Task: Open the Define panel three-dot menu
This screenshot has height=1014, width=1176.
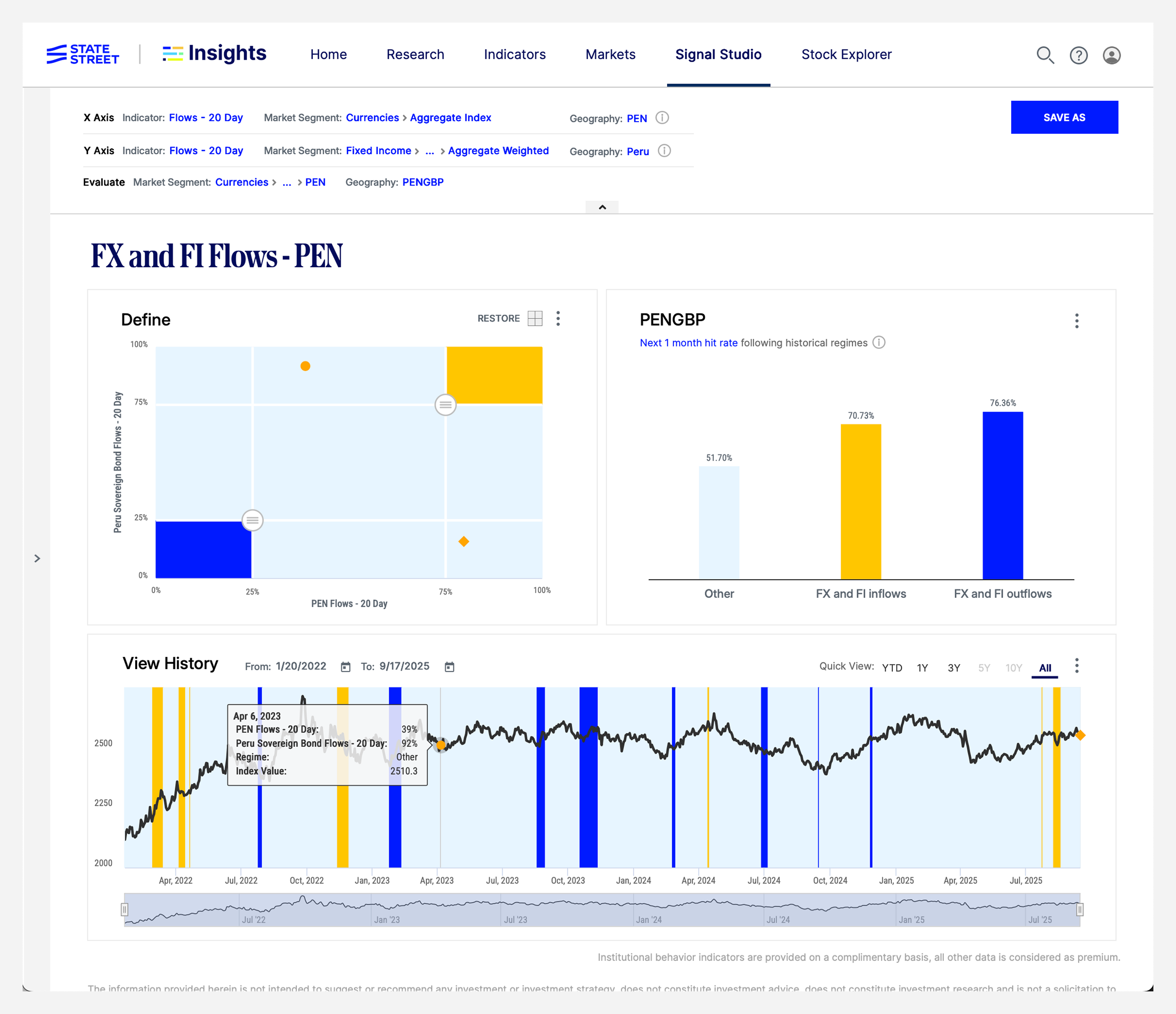Action: tap(558, 319)
